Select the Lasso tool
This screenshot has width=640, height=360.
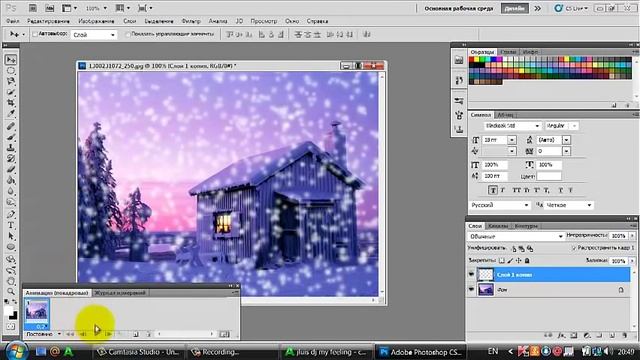coord(11,82)
